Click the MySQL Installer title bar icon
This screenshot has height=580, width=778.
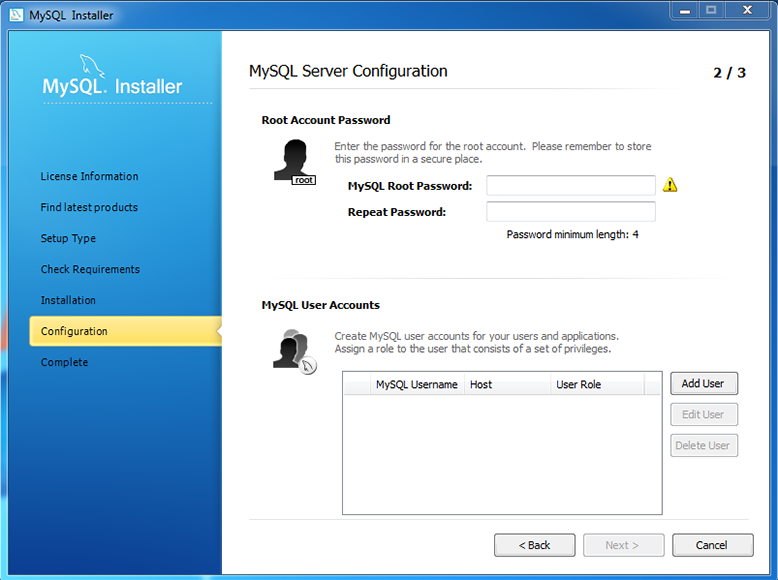[x=16, y=15]
